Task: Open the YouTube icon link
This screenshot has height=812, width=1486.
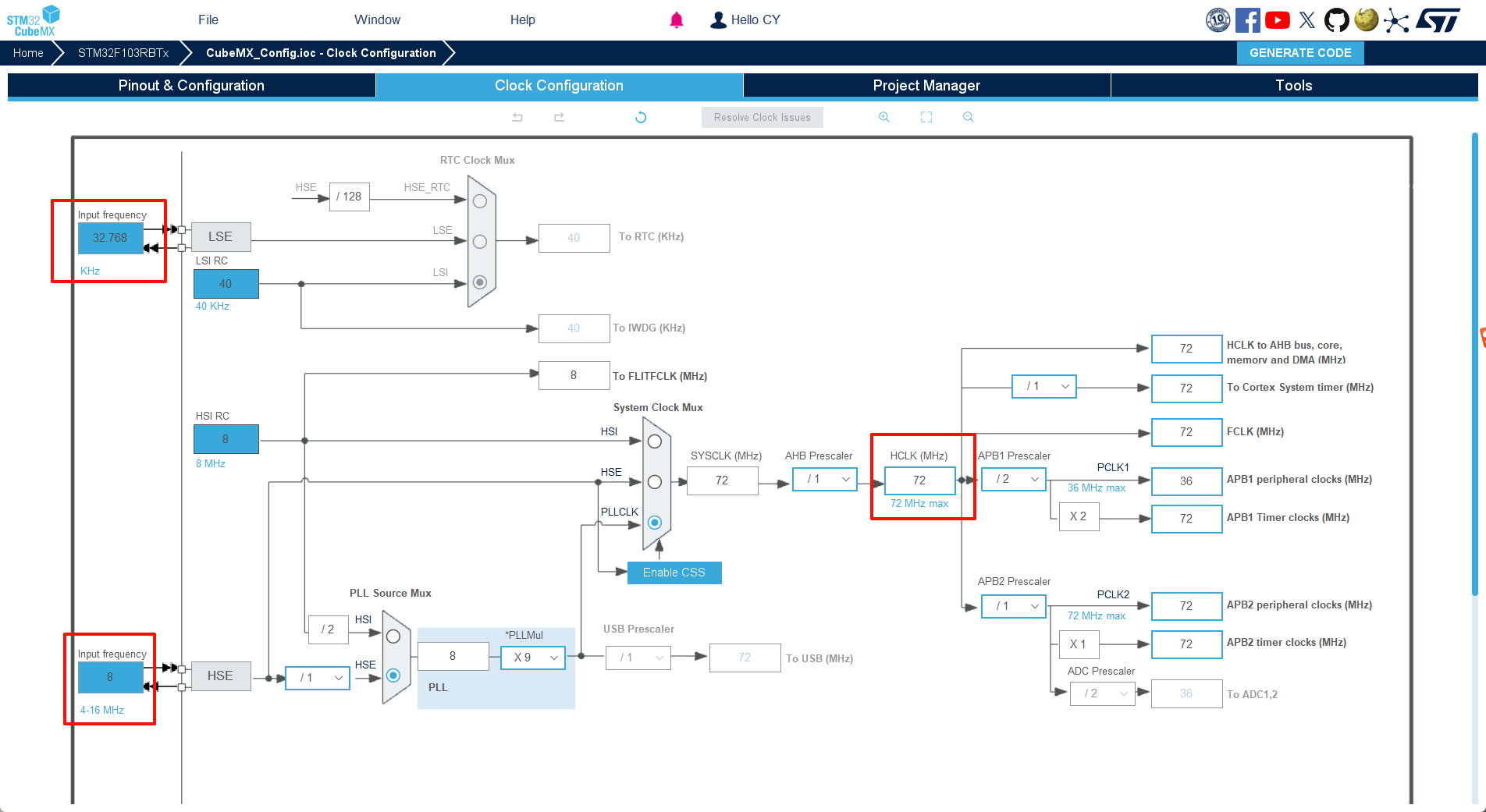Action: coord(1278,20)
